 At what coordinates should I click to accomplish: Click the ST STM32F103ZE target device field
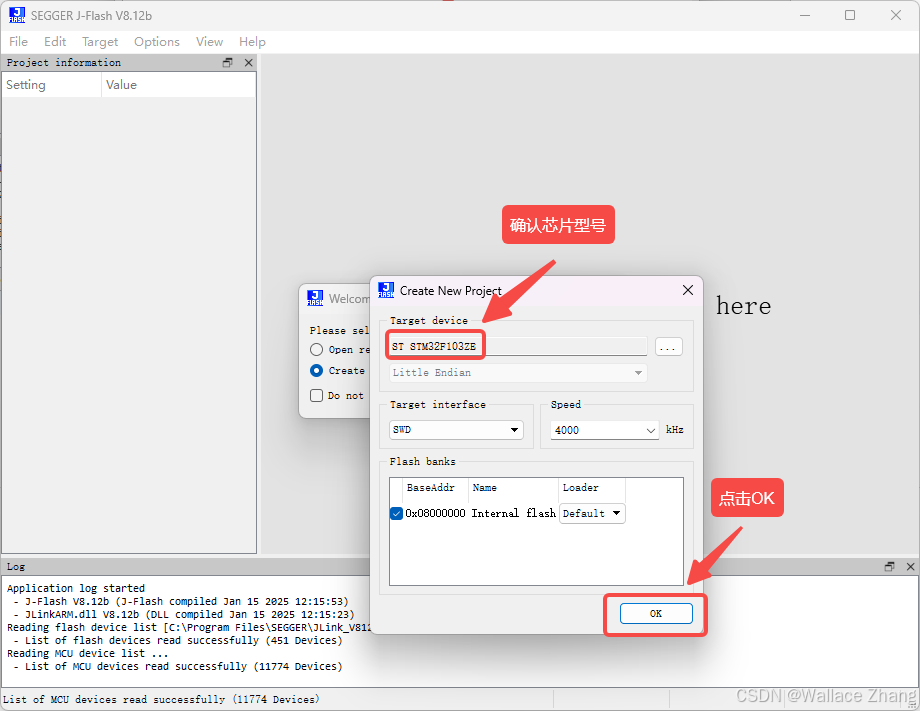click(x=518, y=346)
